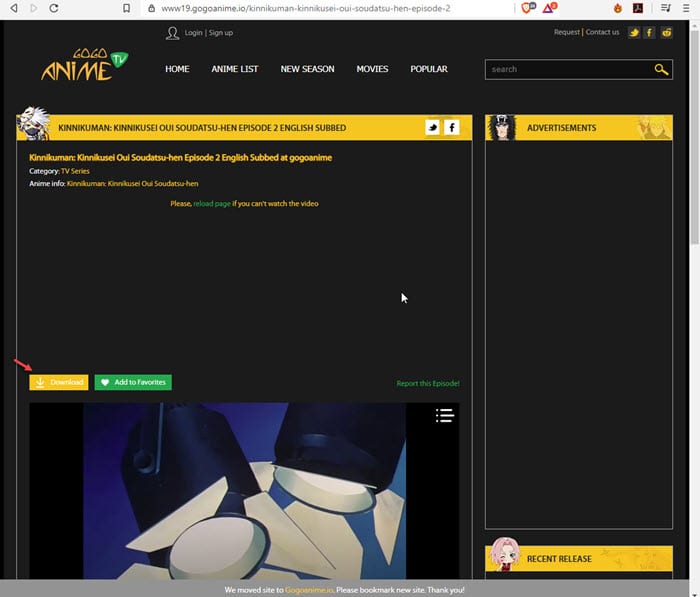The width and height of the screenshot is (700, 597).
Task: Open Reddit icon in top header
Action: pyautogui.click(x=667, y=33)
